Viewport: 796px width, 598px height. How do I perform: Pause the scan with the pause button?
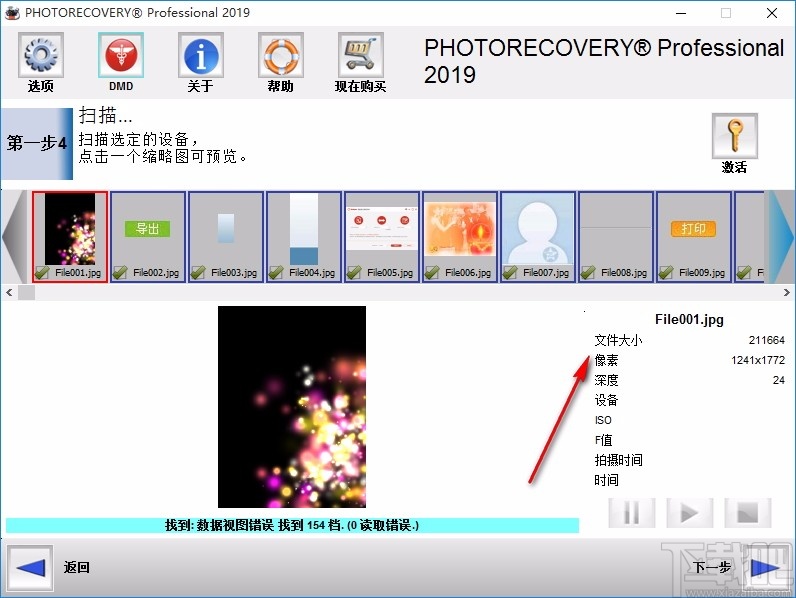(632, 513)
